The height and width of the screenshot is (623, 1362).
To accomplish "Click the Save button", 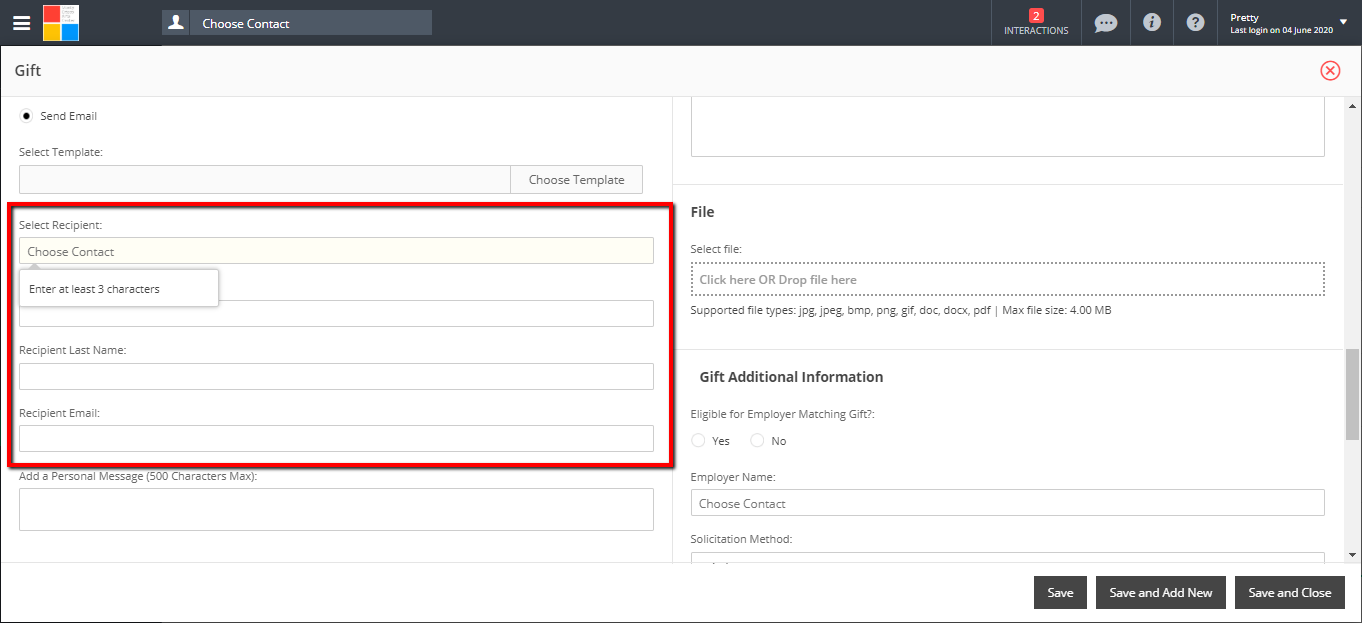I will point(1060,592).
